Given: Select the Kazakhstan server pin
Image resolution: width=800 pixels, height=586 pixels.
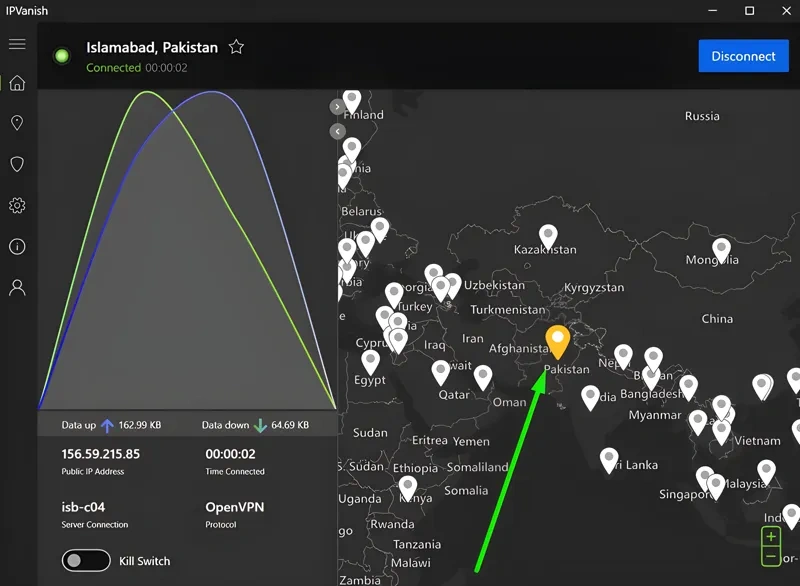Looking at the screenshot, I should pyautogui.click(x=548, y=236).
